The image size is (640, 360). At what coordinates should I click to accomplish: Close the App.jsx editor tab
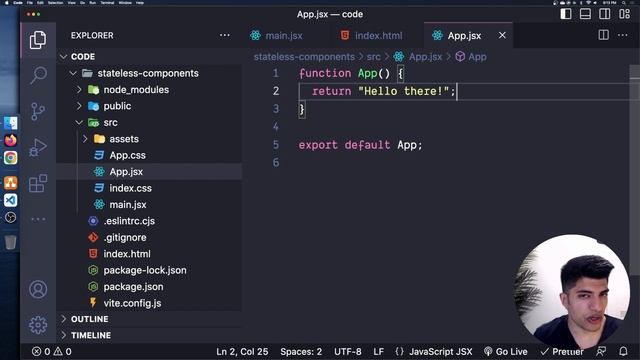502,36
